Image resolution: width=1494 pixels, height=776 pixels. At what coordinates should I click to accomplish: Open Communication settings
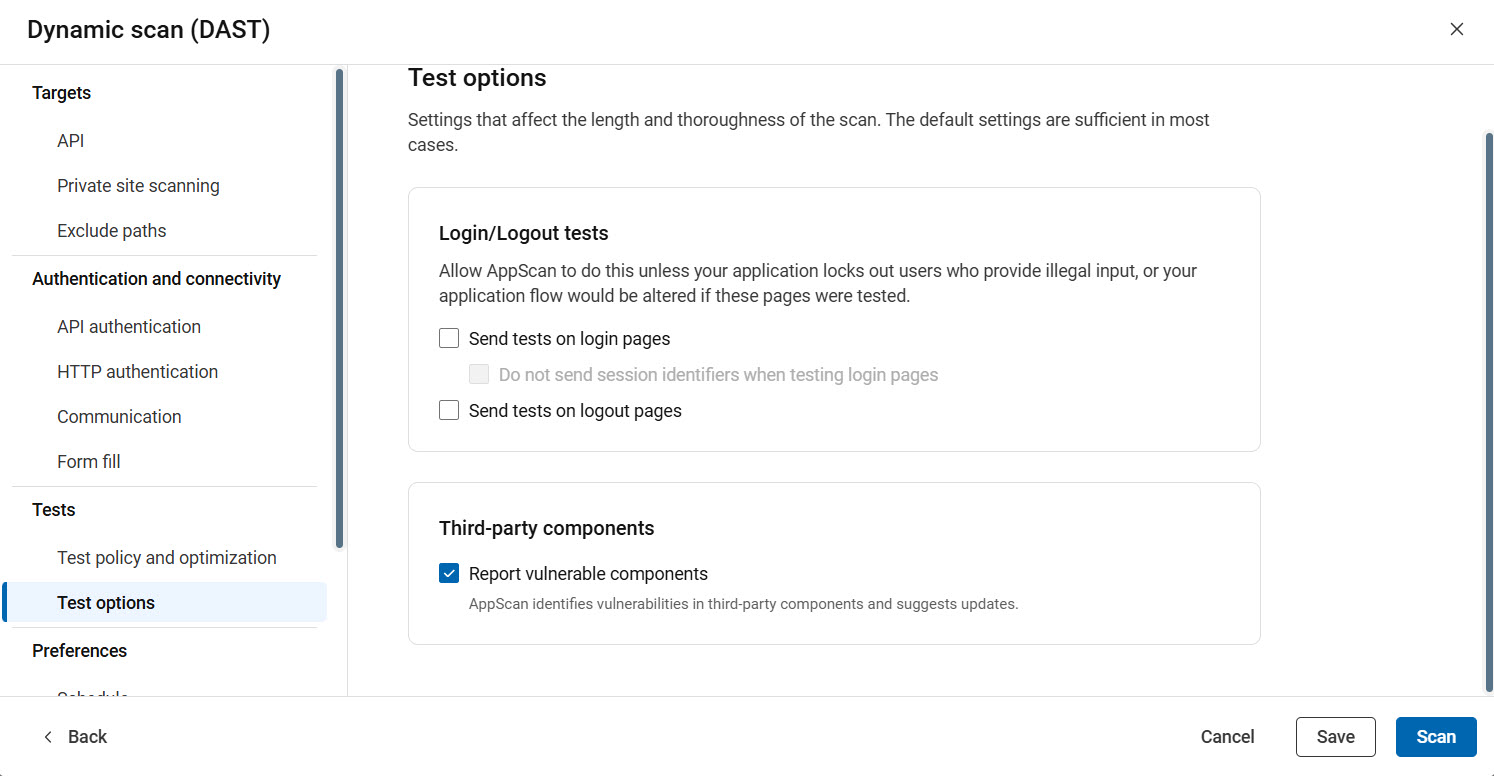[x=119, y=417]
